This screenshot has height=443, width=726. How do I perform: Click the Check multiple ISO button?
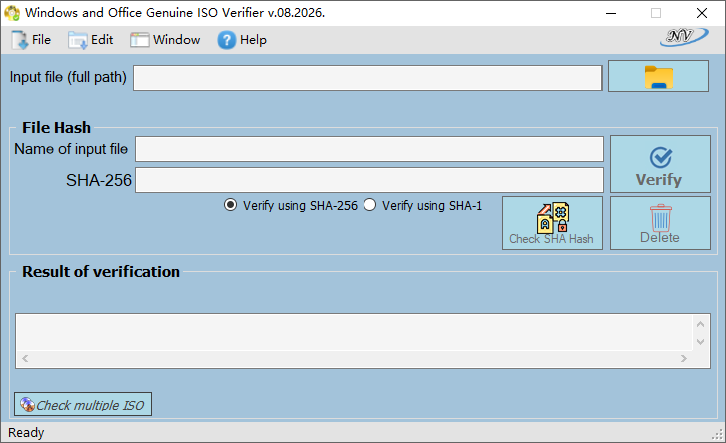pyautogui.click(x=83, y=405)
